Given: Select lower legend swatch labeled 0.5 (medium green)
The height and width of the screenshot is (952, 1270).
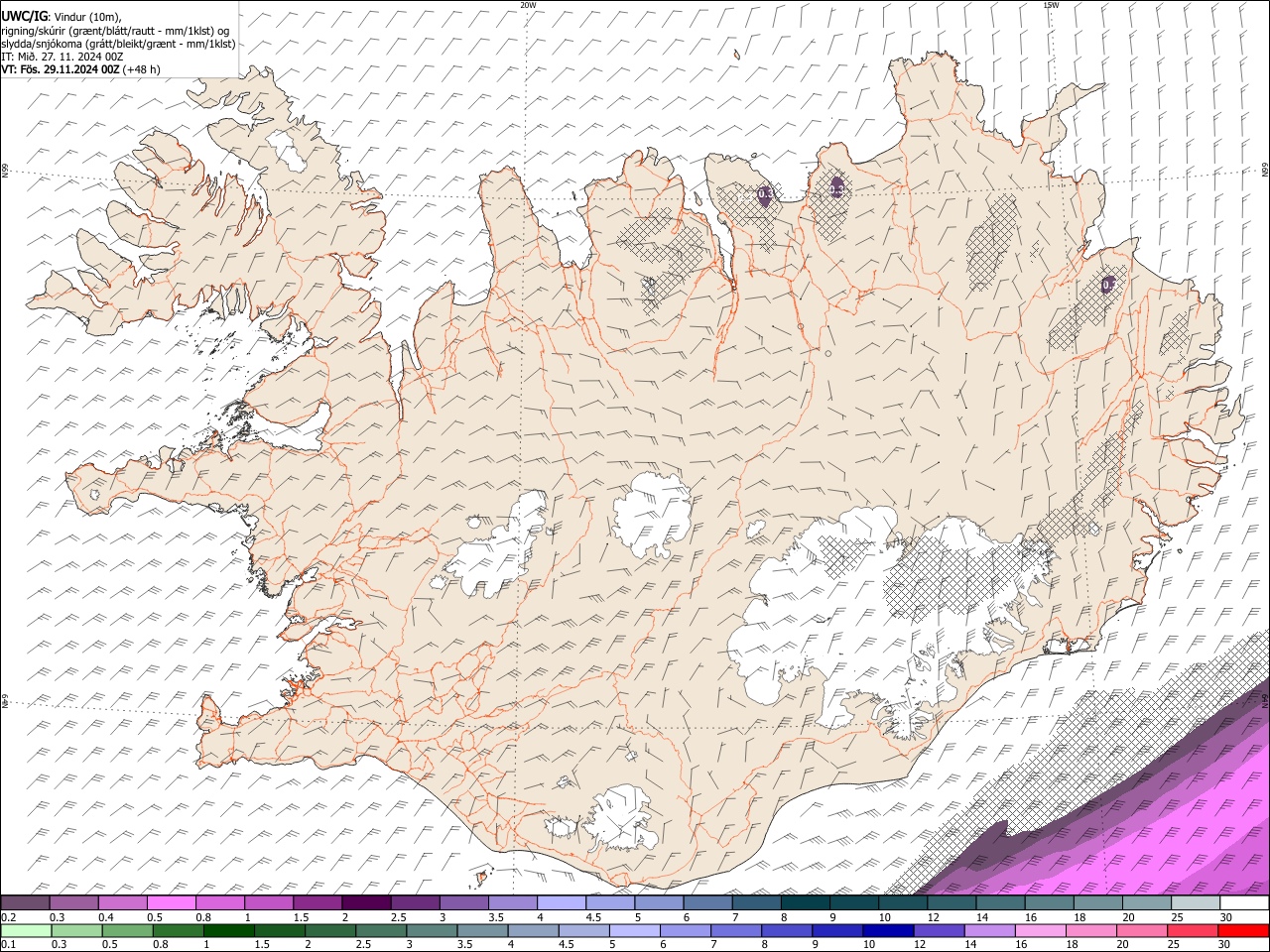Looking at the screenshot, I should 127,930.
